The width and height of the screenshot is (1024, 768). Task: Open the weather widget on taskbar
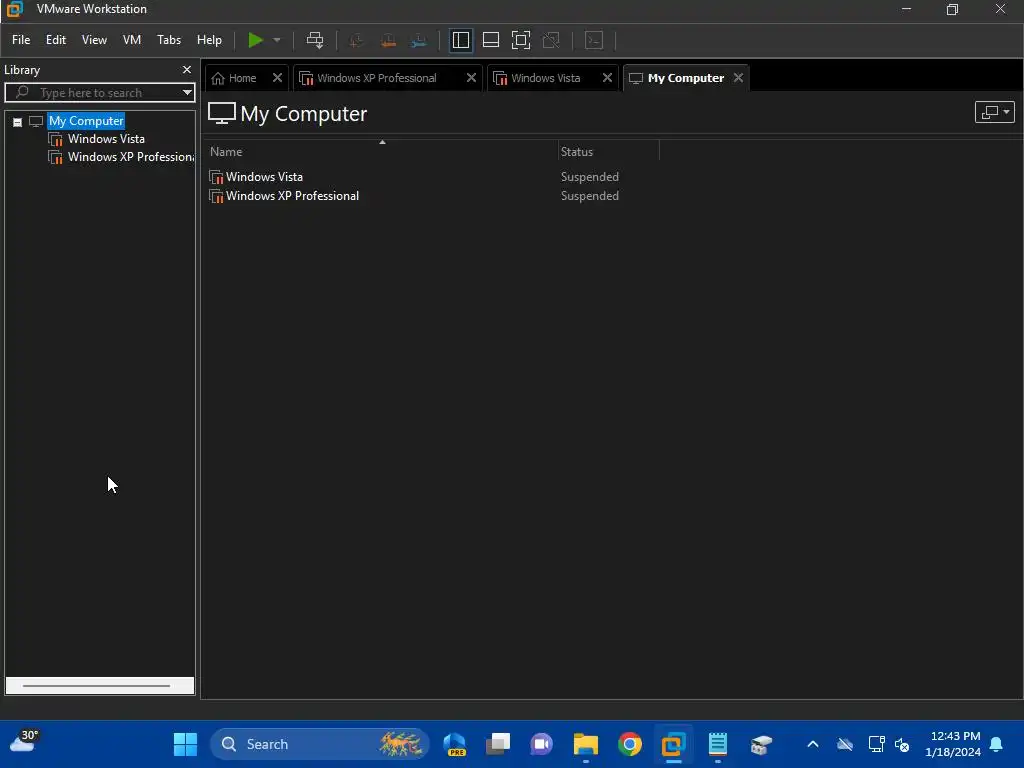pyautogui.click(x=24, y=743)
